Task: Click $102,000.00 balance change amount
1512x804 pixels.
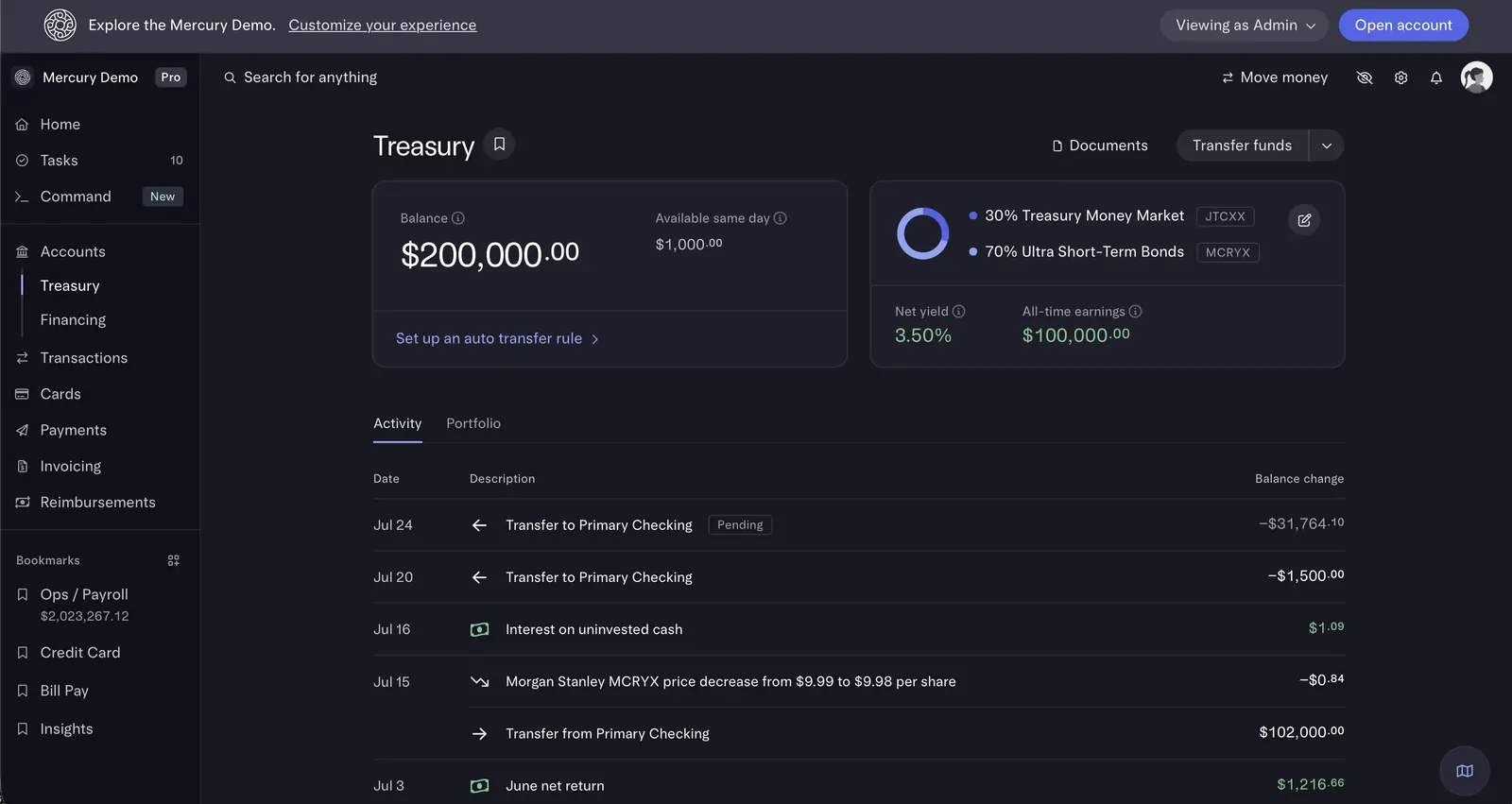Action: click(1301, 732)
